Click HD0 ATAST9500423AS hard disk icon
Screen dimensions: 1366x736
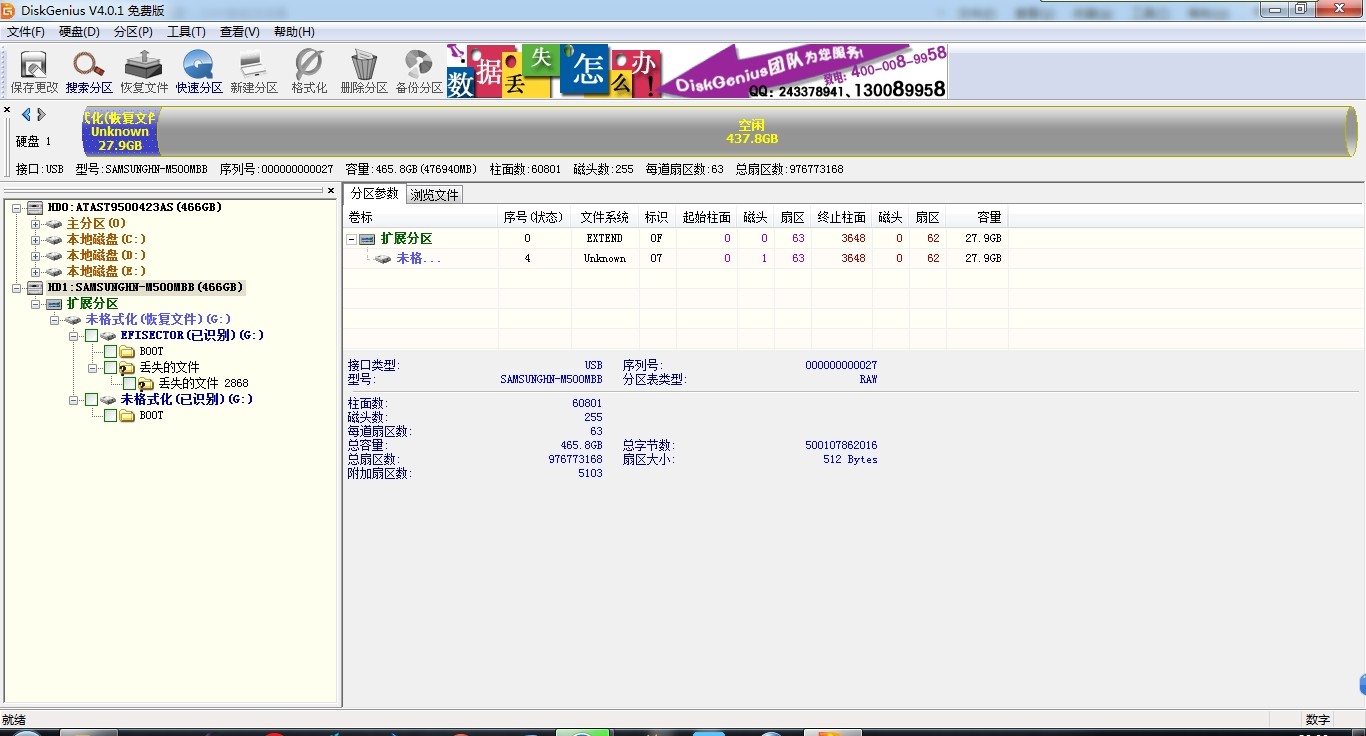pos(35,208)
